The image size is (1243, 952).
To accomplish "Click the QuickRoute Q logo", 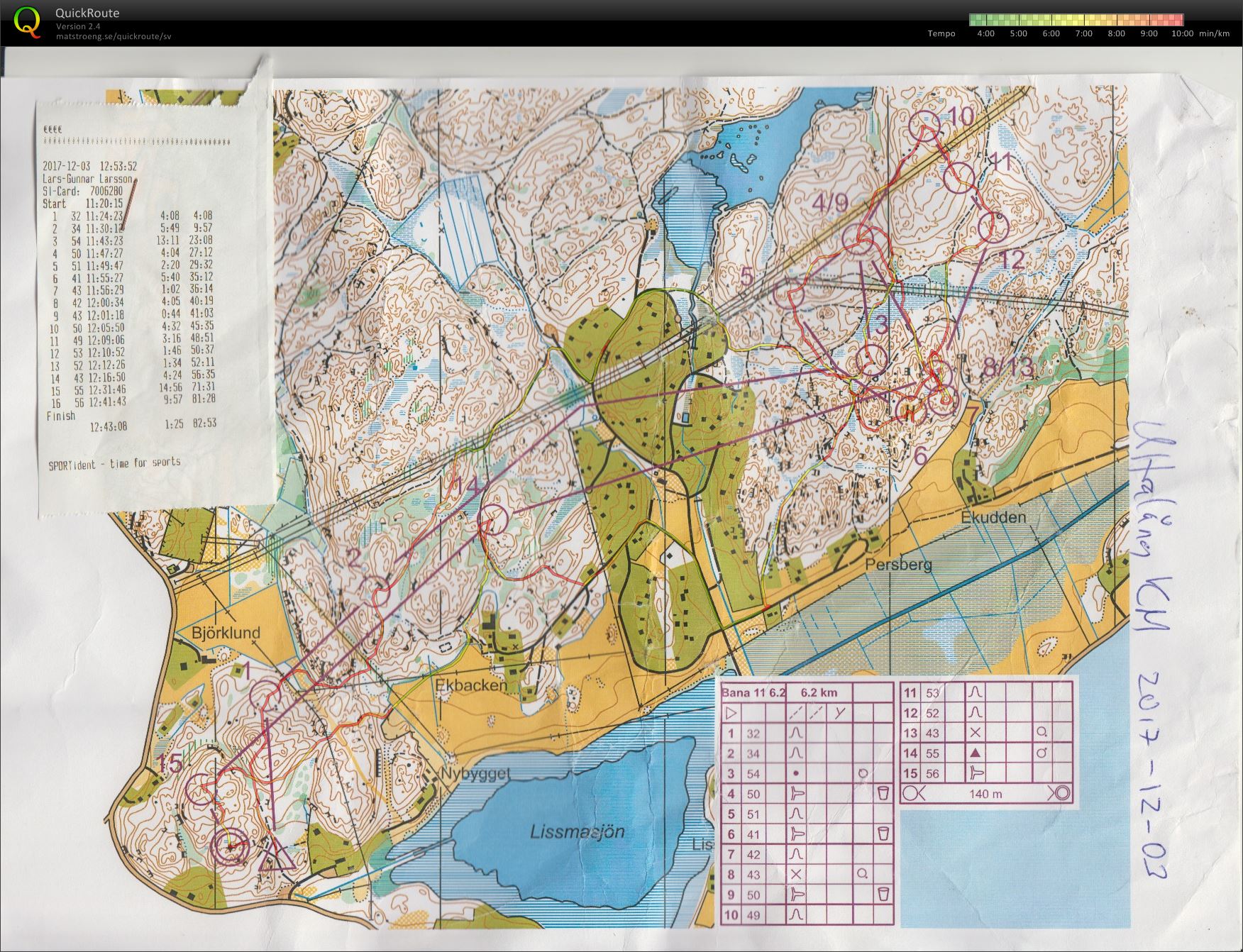I will tap(27, 22).
